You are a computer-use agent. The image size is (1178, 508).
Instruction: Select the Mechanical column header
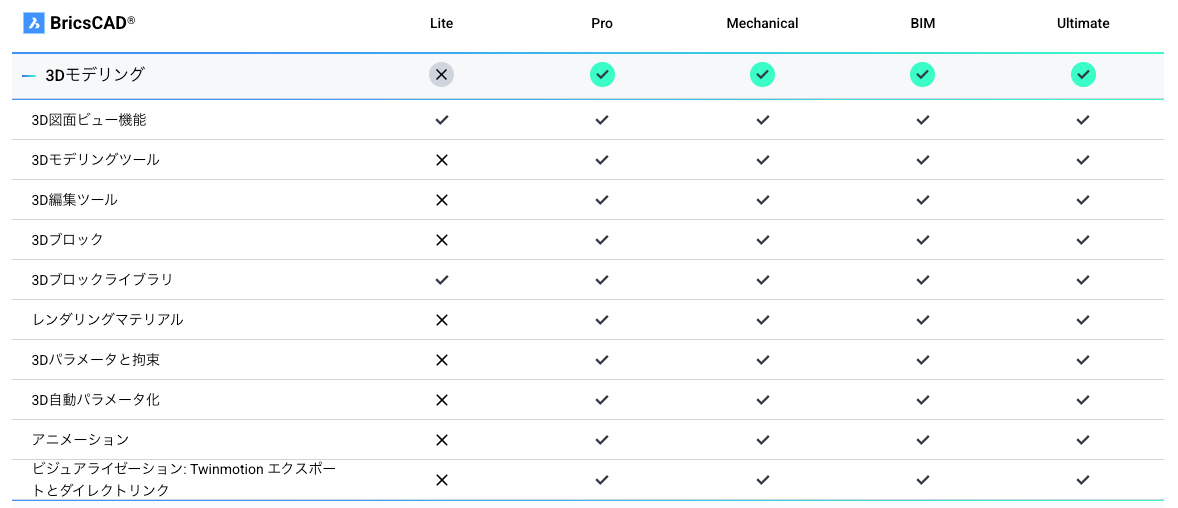762,23
